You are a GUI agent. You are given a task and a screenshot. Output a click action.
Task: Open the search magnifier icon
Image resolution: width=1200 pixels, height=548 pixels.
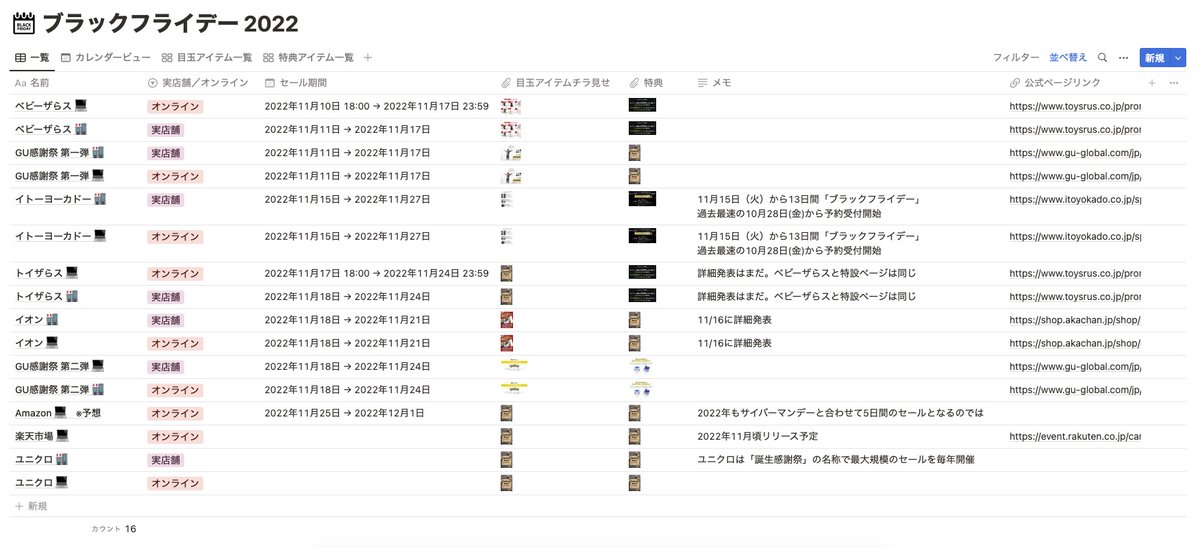click(x=1102, y=58)
